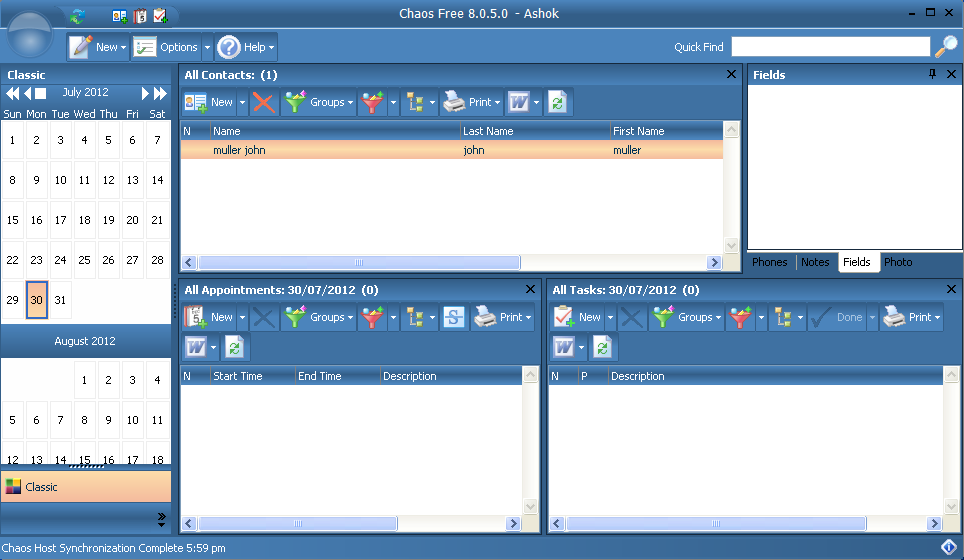Close the All Appointments panel
Screen dimensions: 964x560
point(531,289)
